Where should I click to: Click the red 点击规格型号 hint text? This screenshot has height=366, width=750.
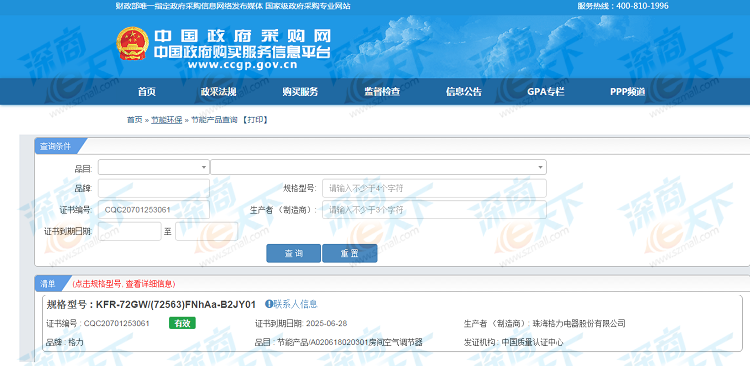coord(124,284)
